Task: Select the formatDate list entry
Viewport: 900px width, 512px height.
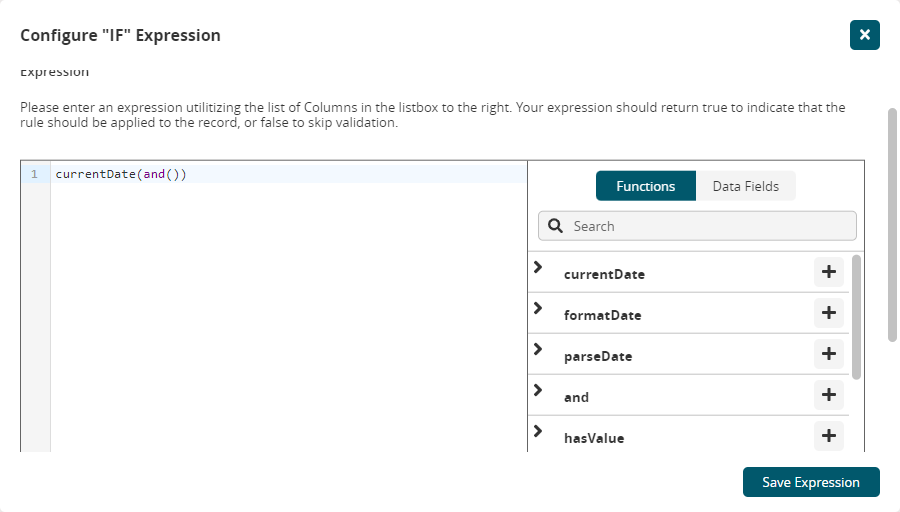Action: (603, 315)
